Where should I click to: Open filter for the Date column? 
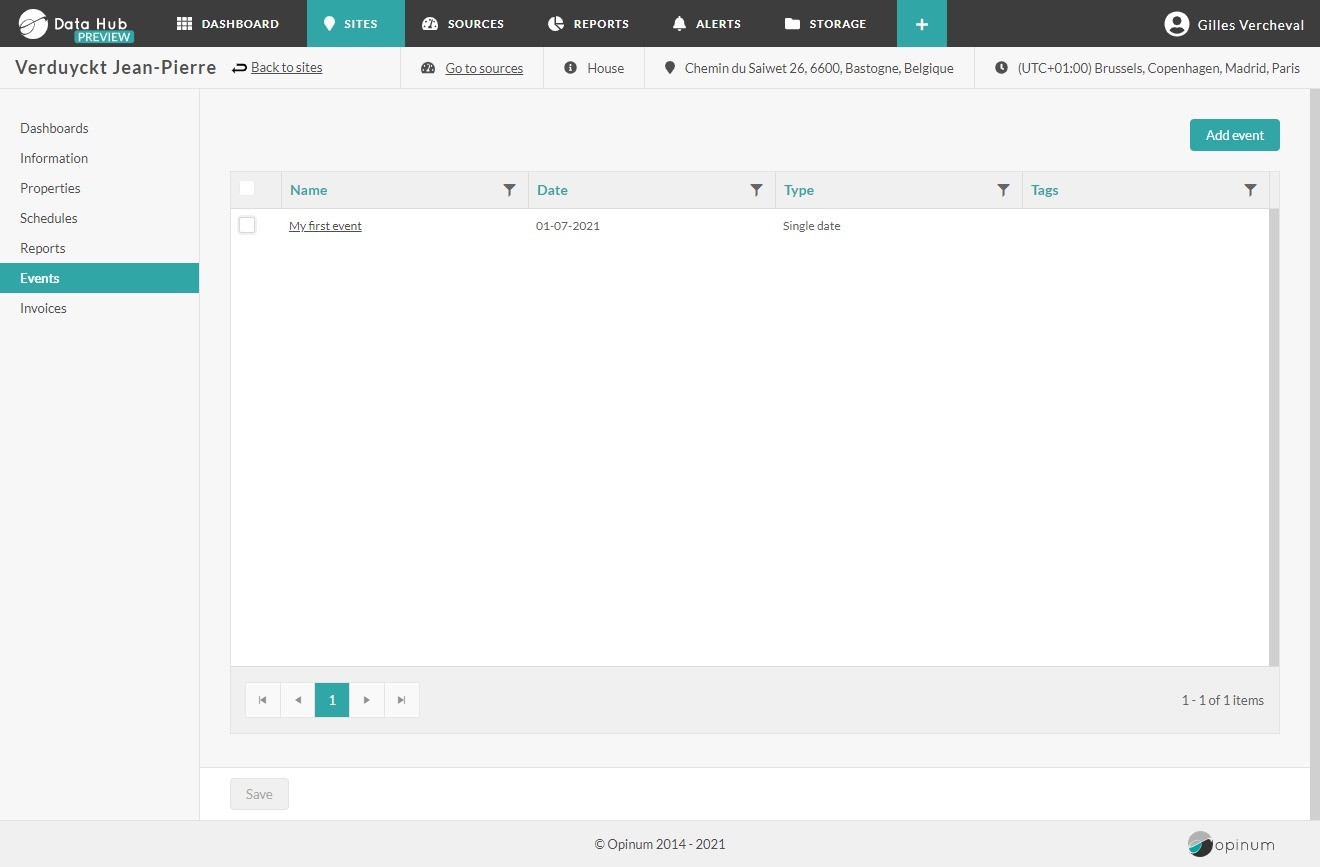[x=756, y=190]
